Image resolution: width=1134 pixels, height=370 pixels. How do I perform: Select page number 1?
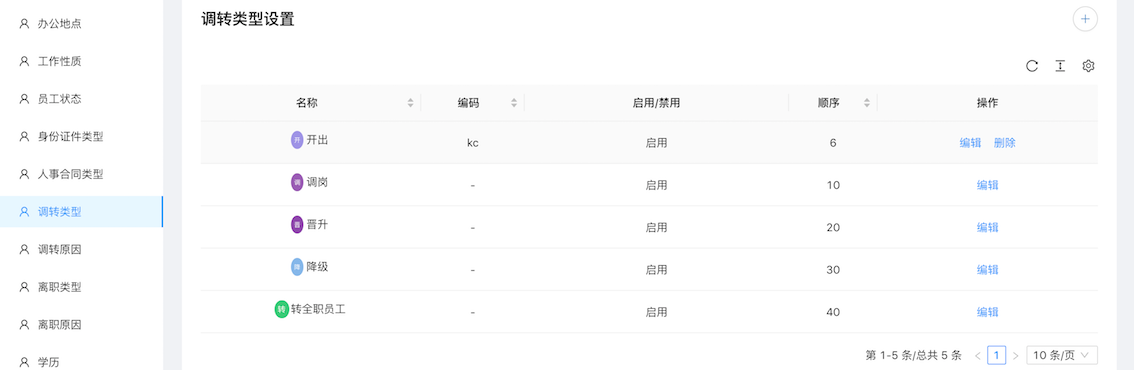click(997, 355)
